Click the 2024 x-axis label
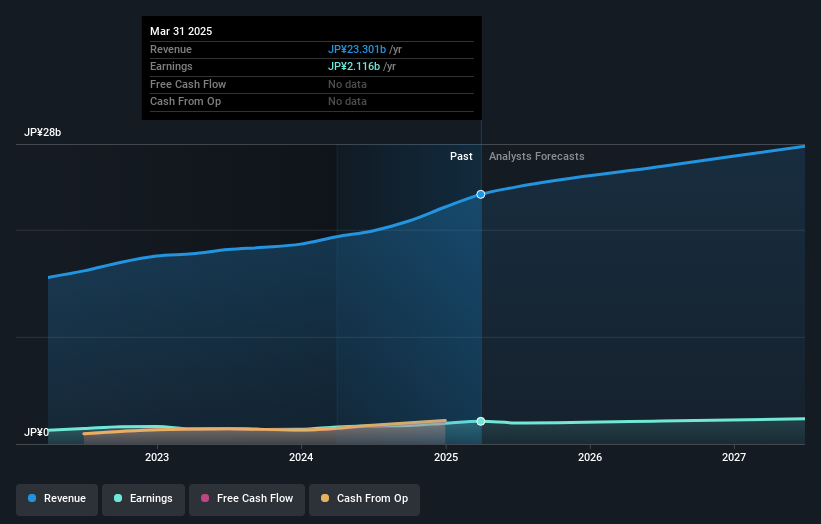This screenshot has height=524, width=821. (301, 458)
